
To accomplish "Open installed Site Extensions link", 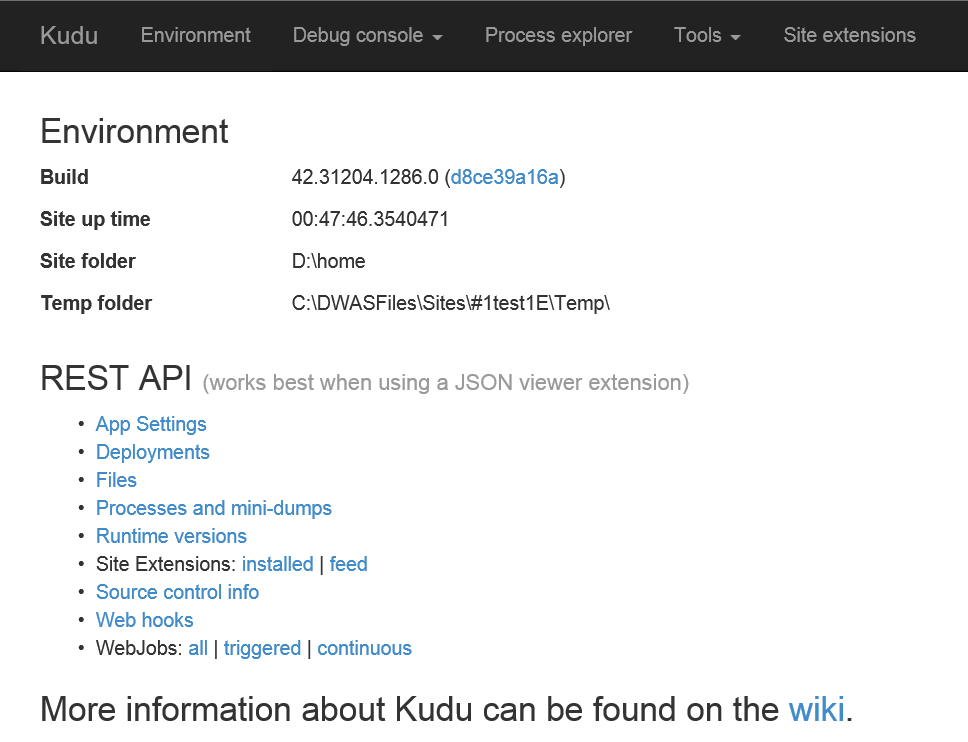I will (278, 564).
